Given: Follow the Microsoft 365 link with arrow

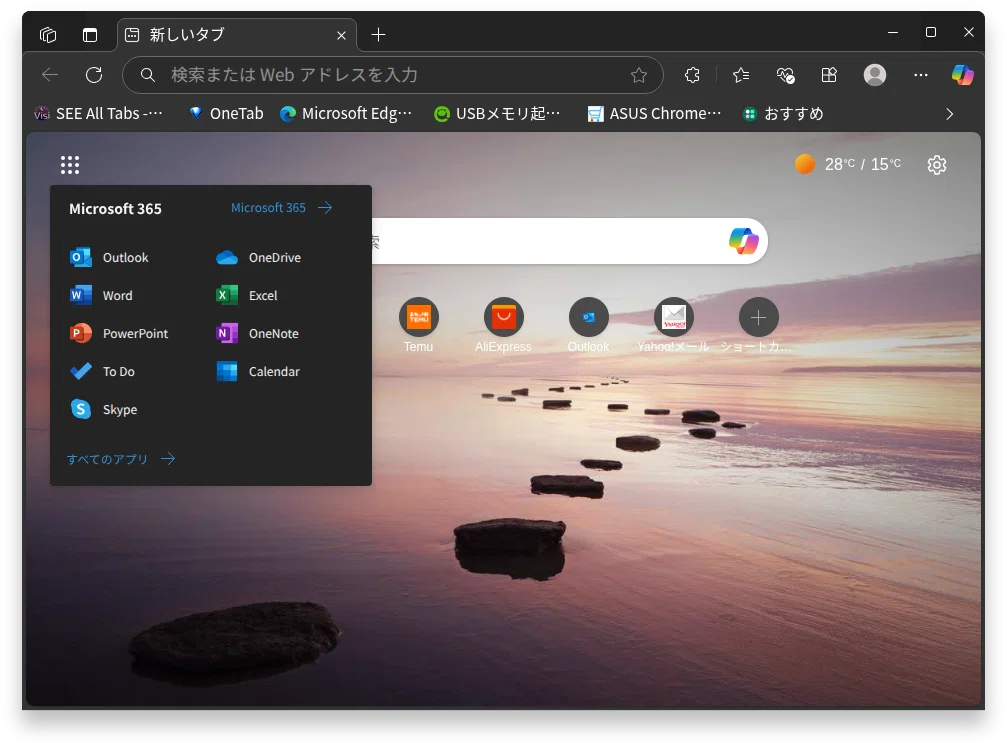Looking at the screenshot, I should click(281, 207).
